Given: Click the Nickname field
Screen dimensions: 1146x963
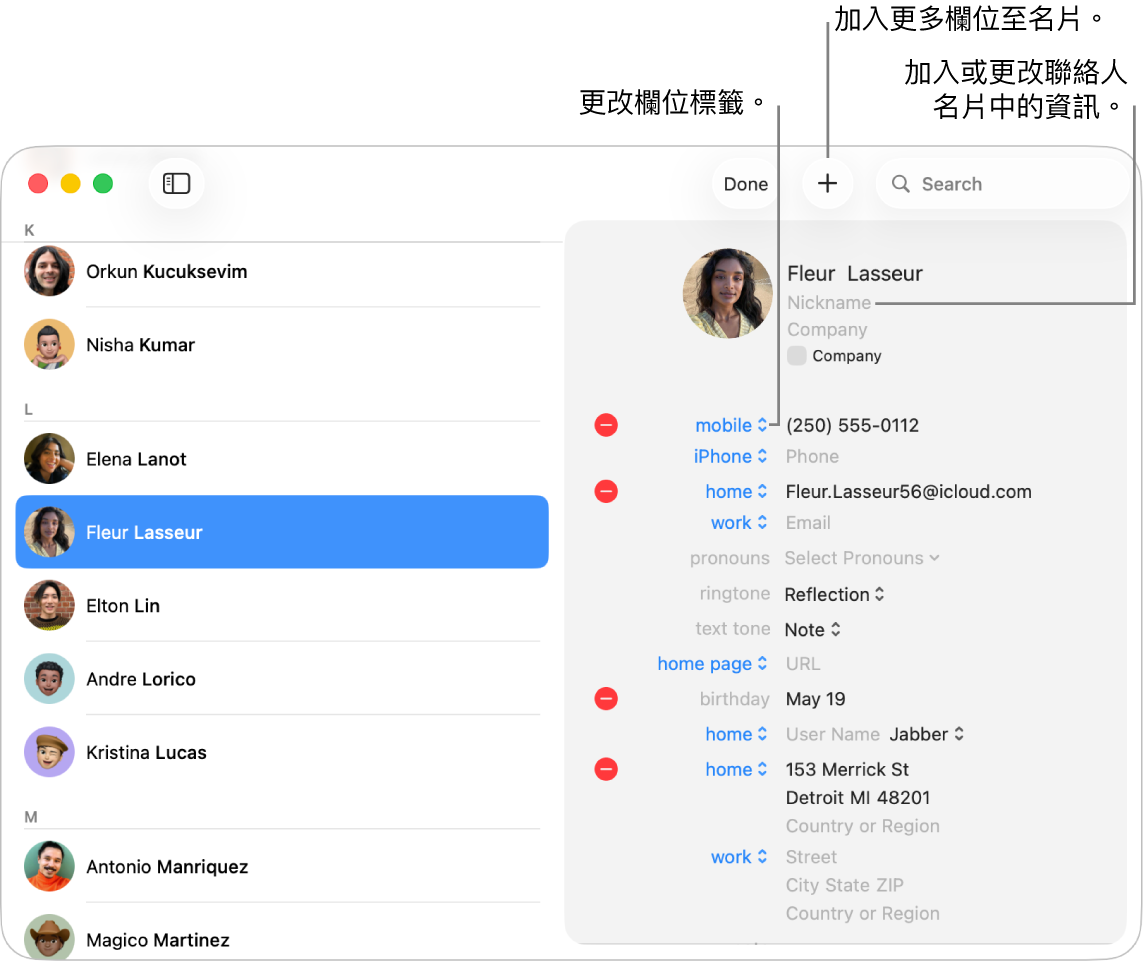Looking at the screenshot, I should [829, 302].
